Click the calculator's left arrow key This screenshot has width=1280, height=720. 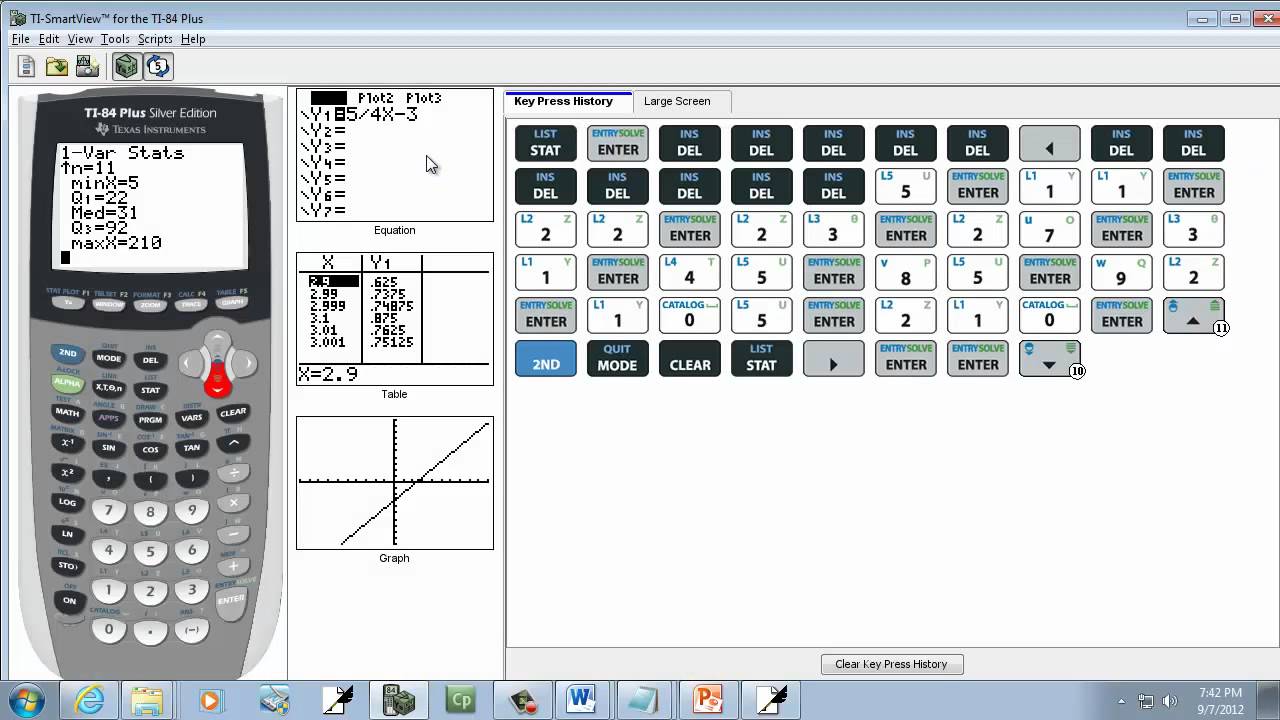click(190, 363)
